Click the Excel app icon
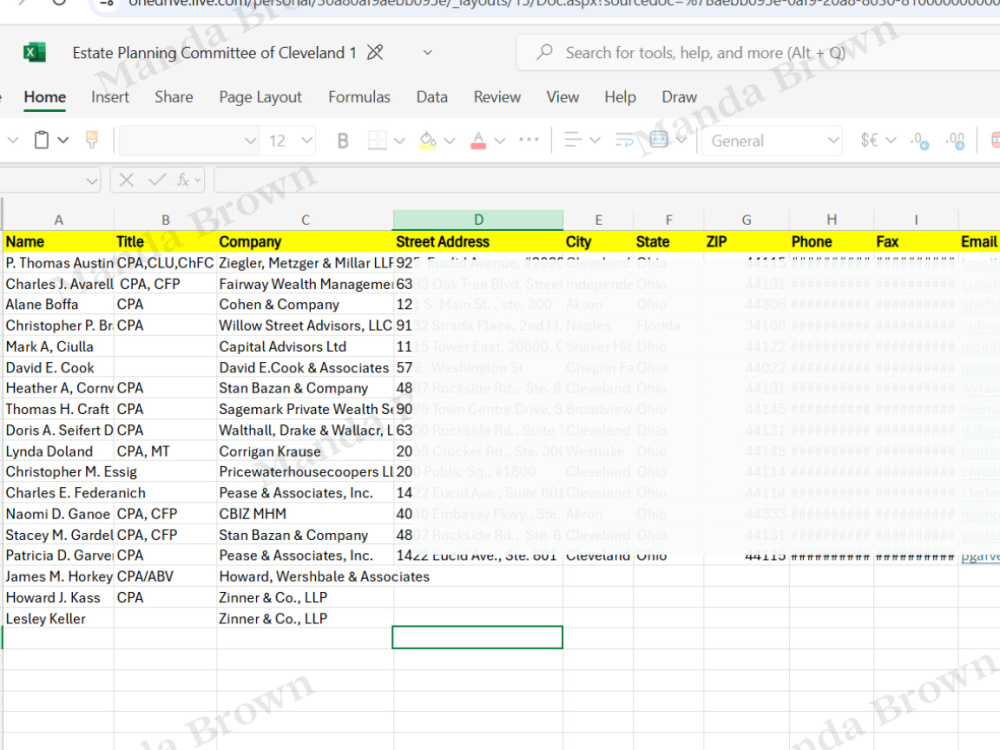This screenshot has width=1000, height=750. [34, 52]
